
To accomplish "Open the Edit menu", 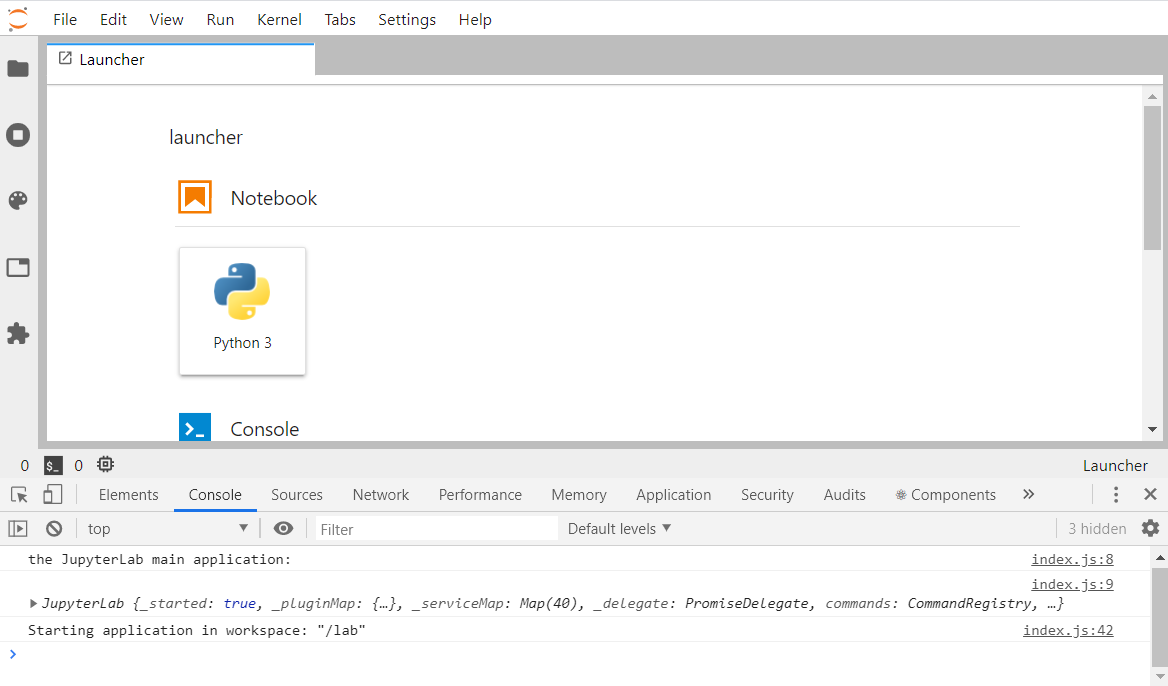I will pyautogui.click(x=113, y=19).
